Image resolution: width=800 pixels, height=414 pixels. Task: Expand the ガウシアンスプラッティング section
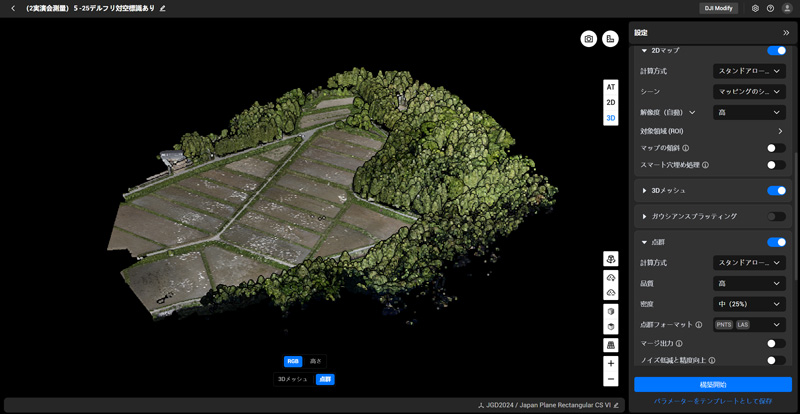pyautogui.click(x=644, y=216)
